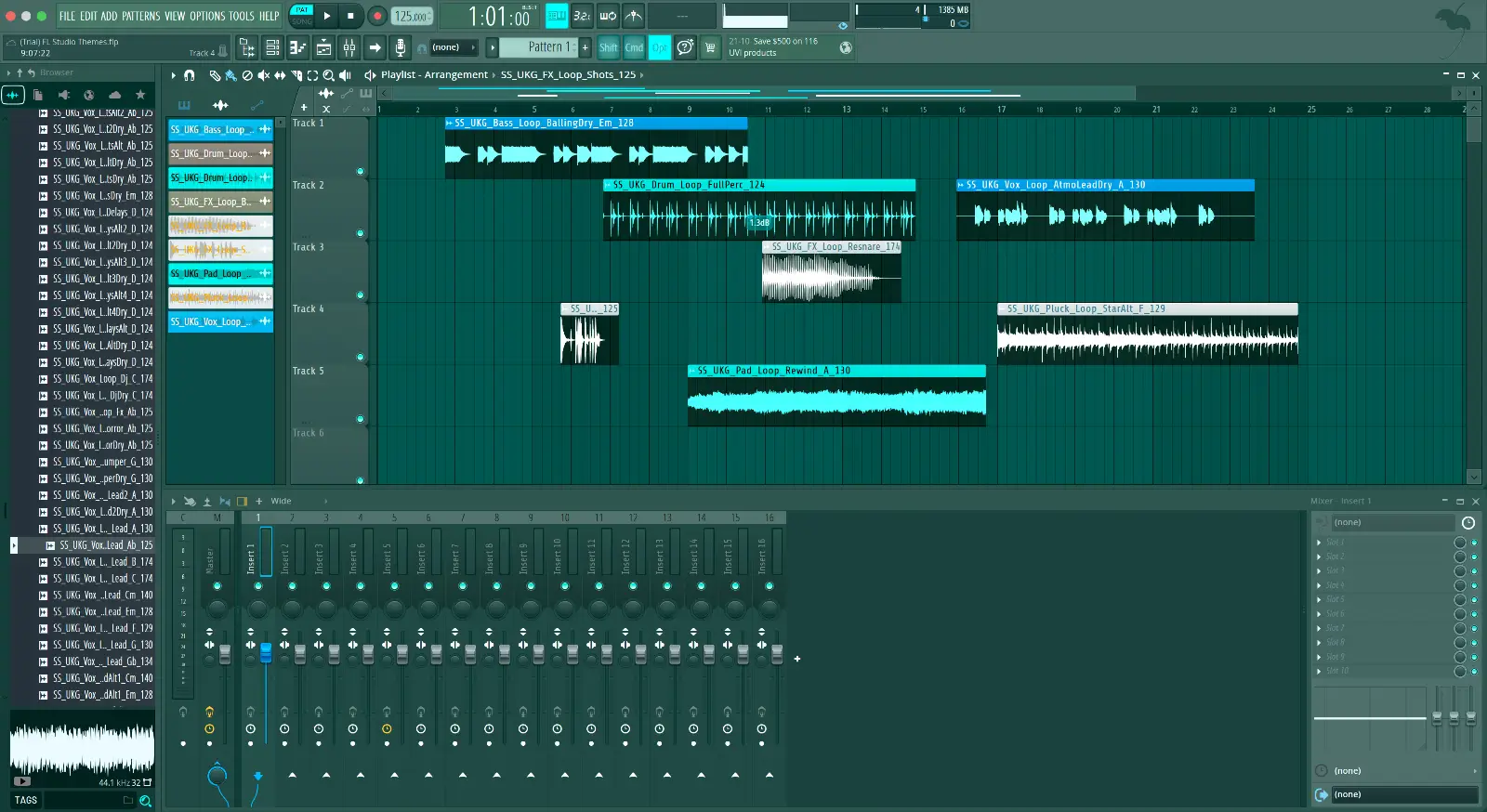The height and width of the screenshot is (812, 1487).
Task: Mute Track 2 using its green LED
Action: tap(361, 233)
